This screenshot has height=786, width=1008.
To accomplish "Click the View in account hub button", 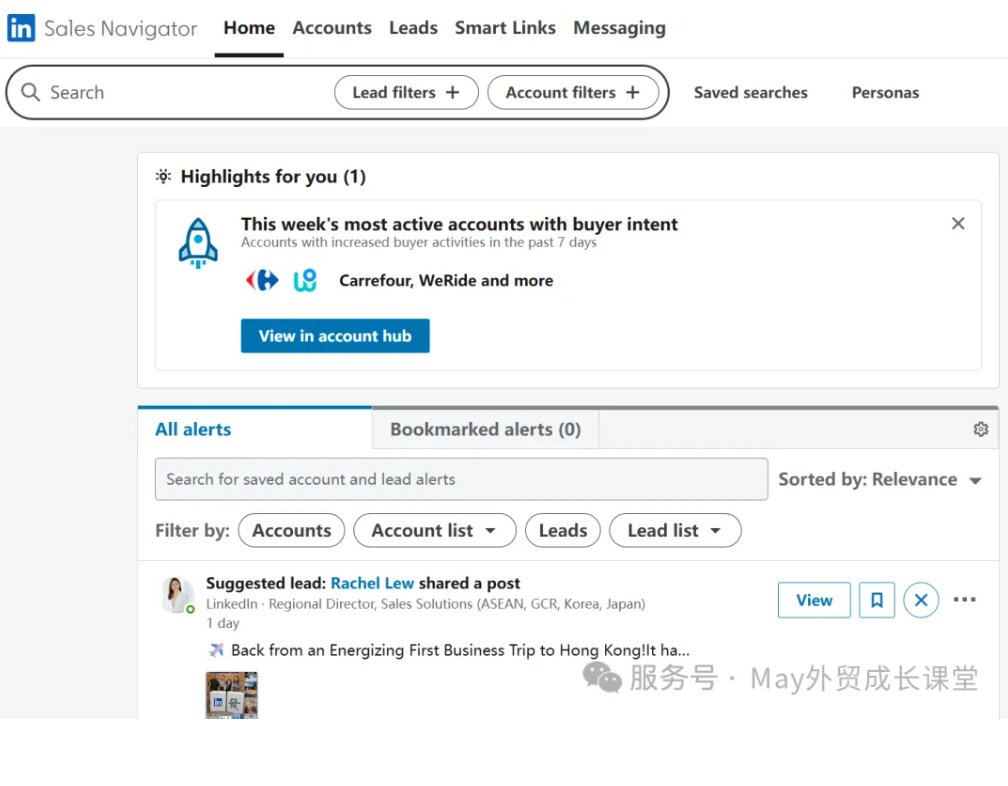I will 335,336.
